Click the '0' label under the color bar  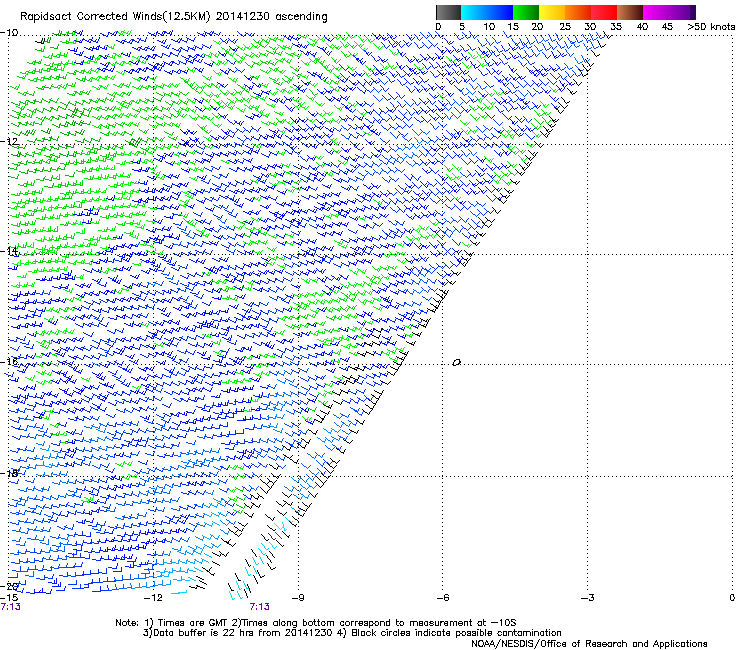click(438, 27)
